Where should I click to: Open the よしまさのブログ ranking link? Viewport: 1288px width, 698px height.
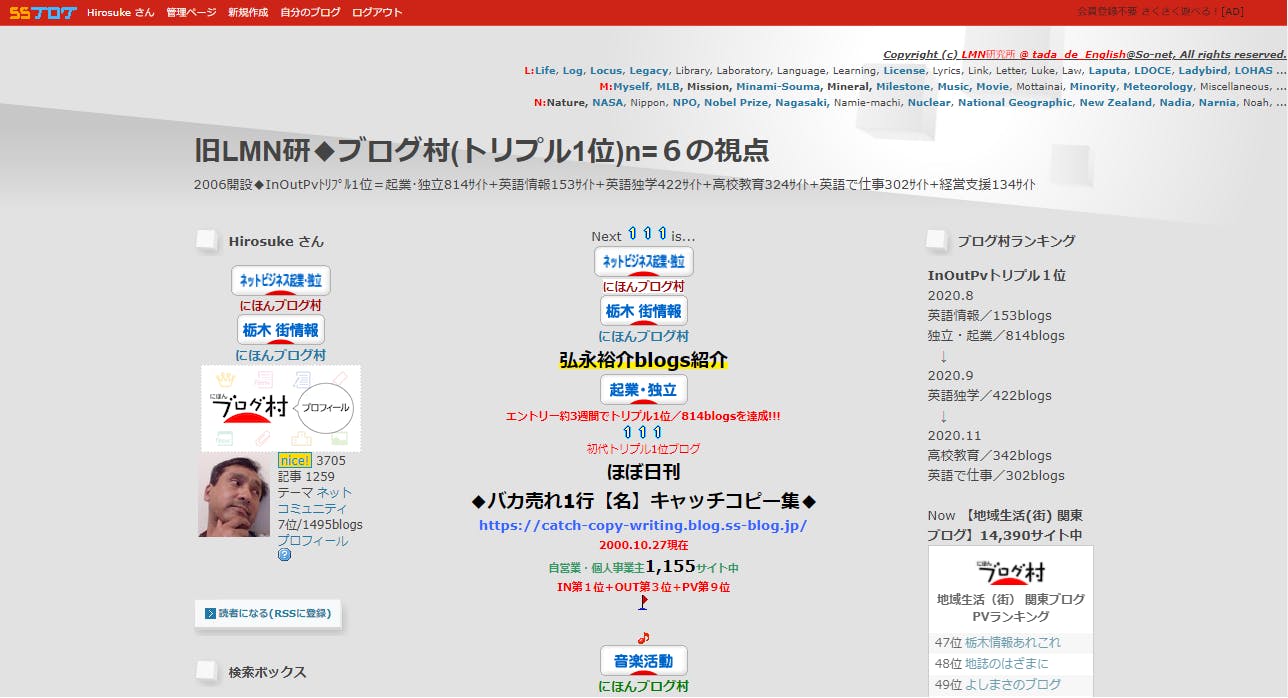coord(1013,685)
